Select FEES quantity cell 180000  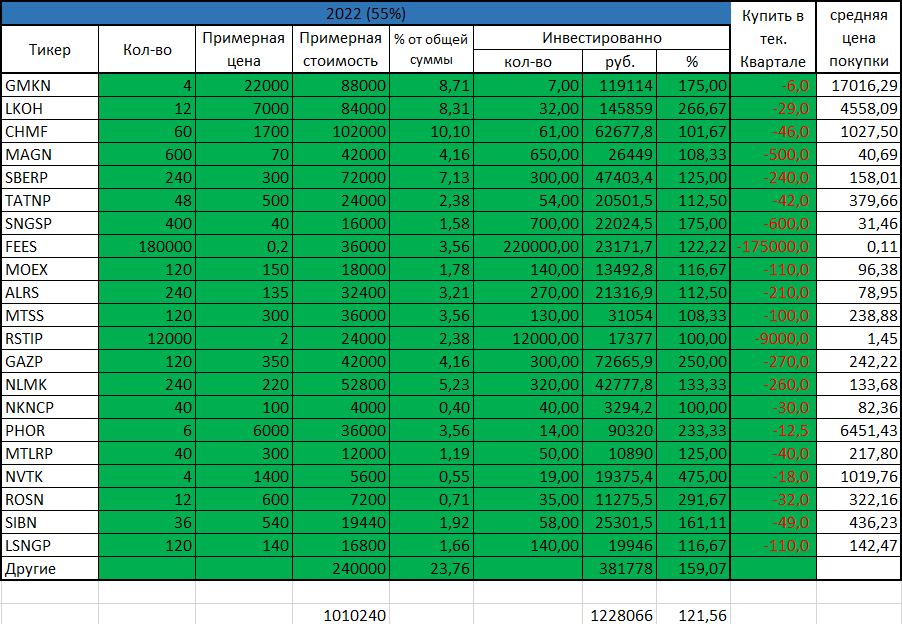coord(147,247)
